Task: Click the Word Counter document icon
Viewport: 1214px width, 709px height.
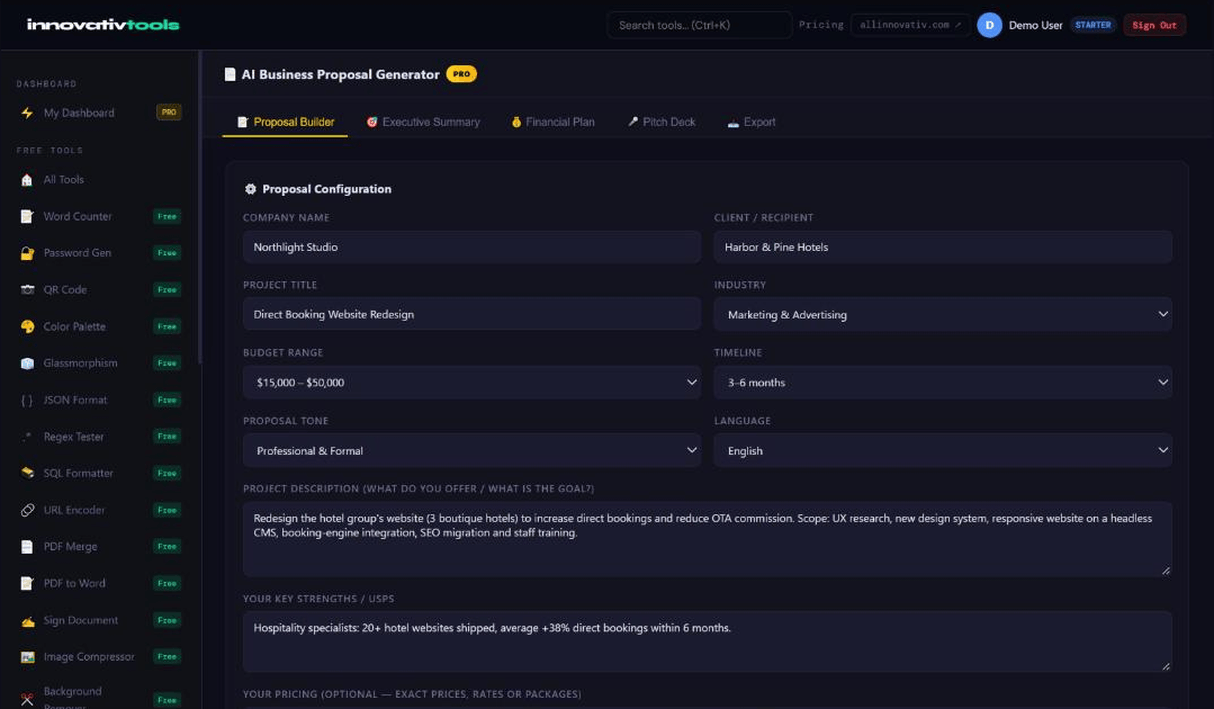Action: point(27,216)
